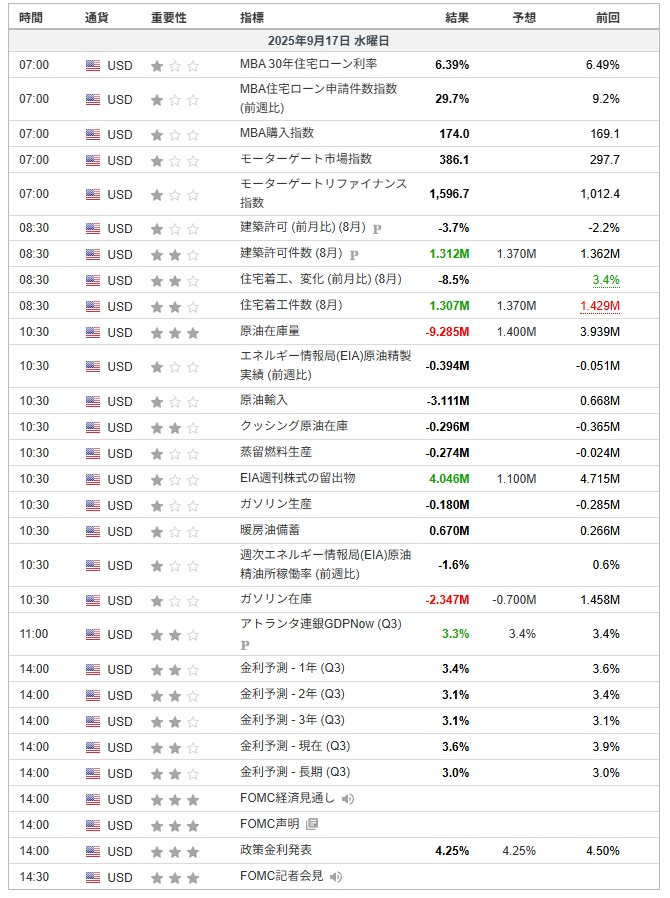Click the 2025年9月17日 水曜日 date header
Image resolution: width=670 pixels, height=898 pixels.
[328, 41]
